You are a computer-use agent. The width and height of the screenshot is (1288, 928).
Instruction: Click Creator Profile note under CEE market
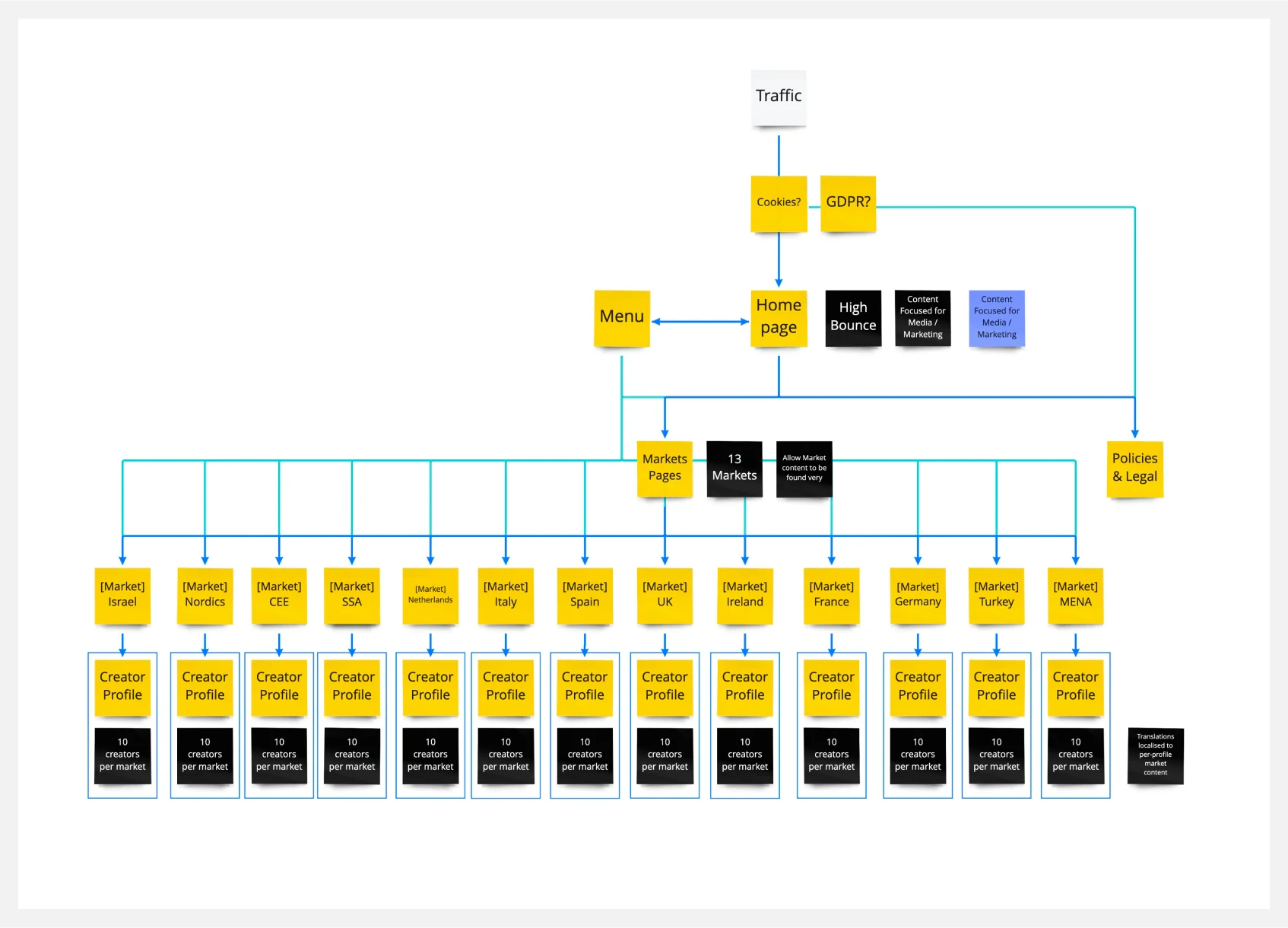[x=279, y=688]
